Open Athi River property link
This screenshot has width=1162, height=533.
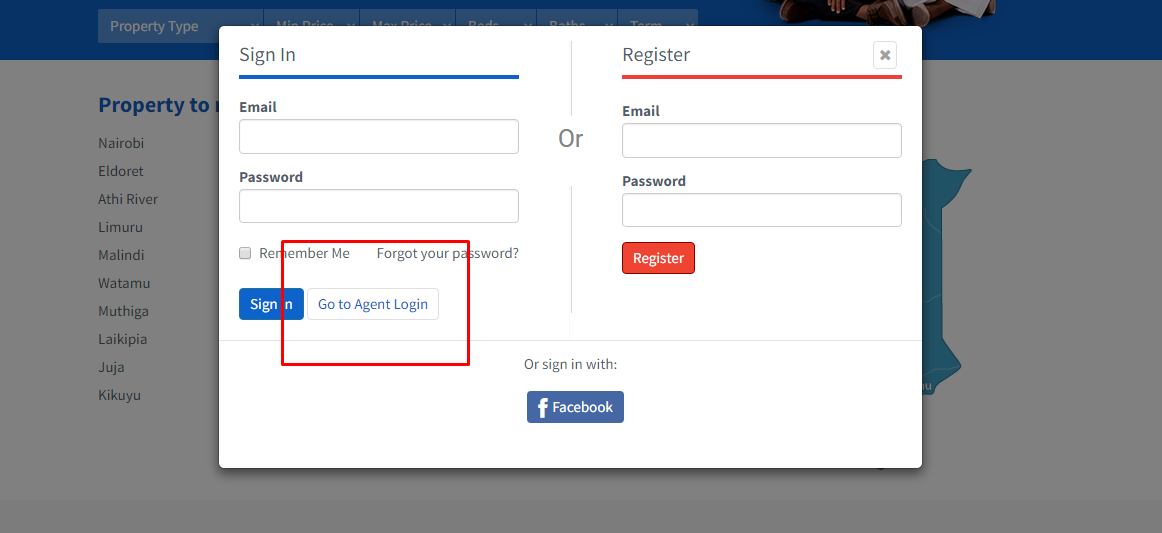point(128,199)
